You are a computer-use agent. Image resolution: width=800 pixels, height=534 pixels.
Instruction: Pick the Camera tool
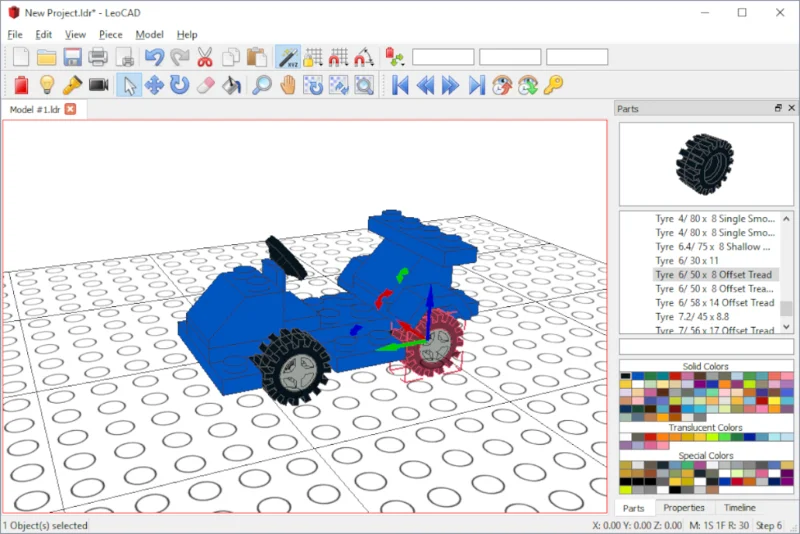click(98, 85)
